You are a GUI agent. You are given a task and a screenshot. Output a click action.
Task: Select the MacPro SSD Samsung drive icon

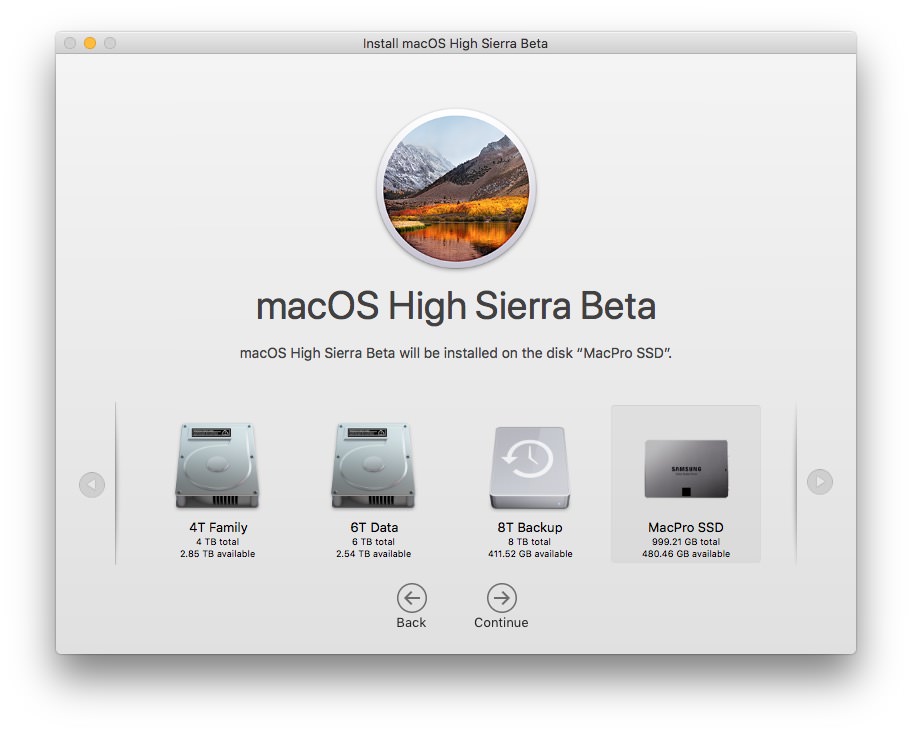click(x=686, y=469)
